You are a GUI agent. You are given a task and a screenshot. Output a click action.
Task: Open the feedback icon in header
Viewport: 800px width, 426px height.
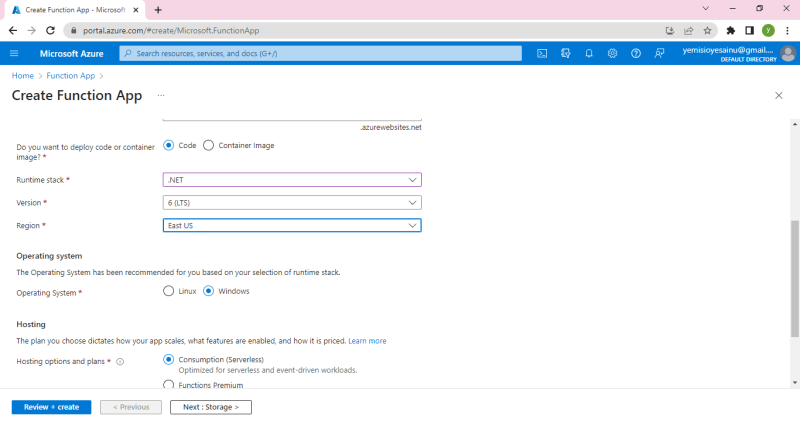coord(659,53)
